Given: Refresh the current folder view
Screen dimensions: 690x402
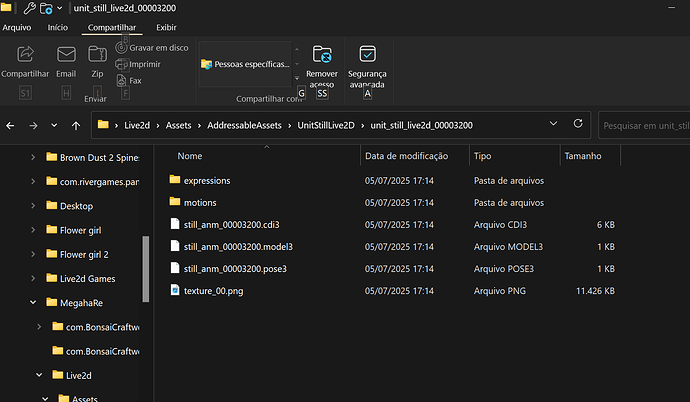Looking at the screenshot, I should 578,124.
